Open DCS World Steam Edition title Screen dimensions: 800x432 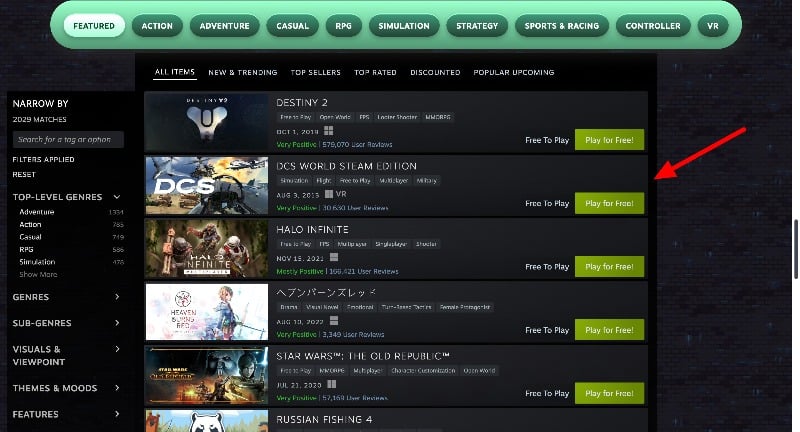coord(346,166)
